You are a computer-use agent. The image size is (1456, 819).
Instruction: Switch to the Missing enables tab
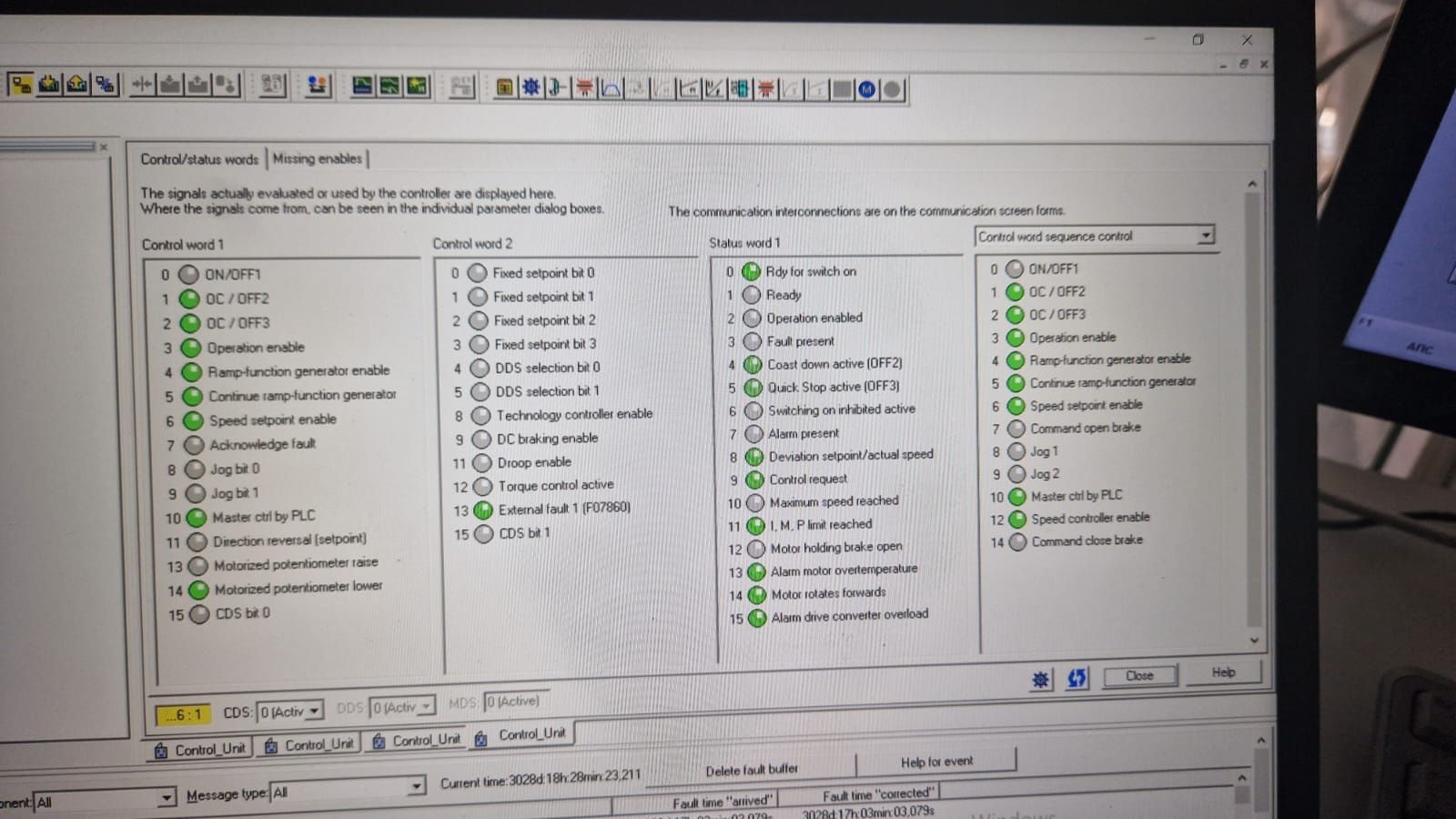[318, 158]
